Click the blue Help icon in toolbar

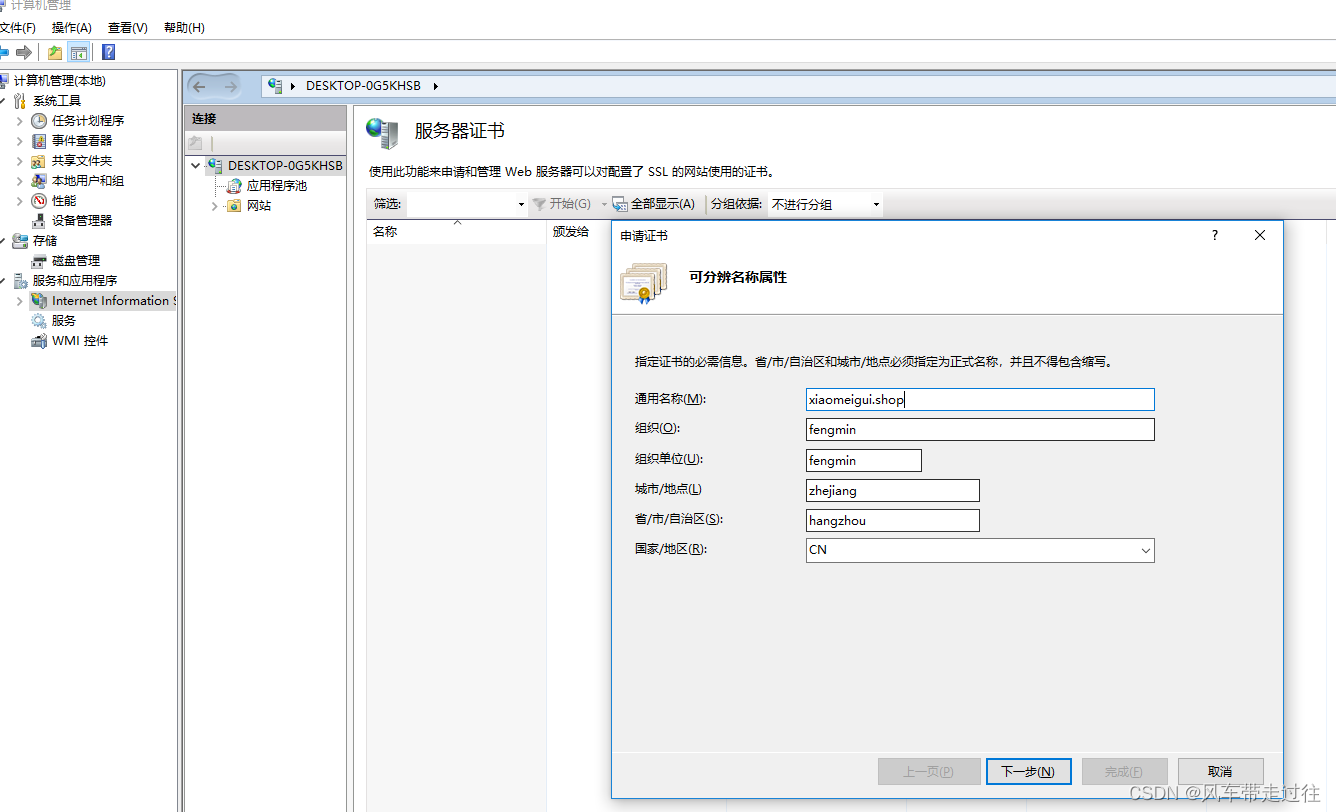[x=108, y=52]
